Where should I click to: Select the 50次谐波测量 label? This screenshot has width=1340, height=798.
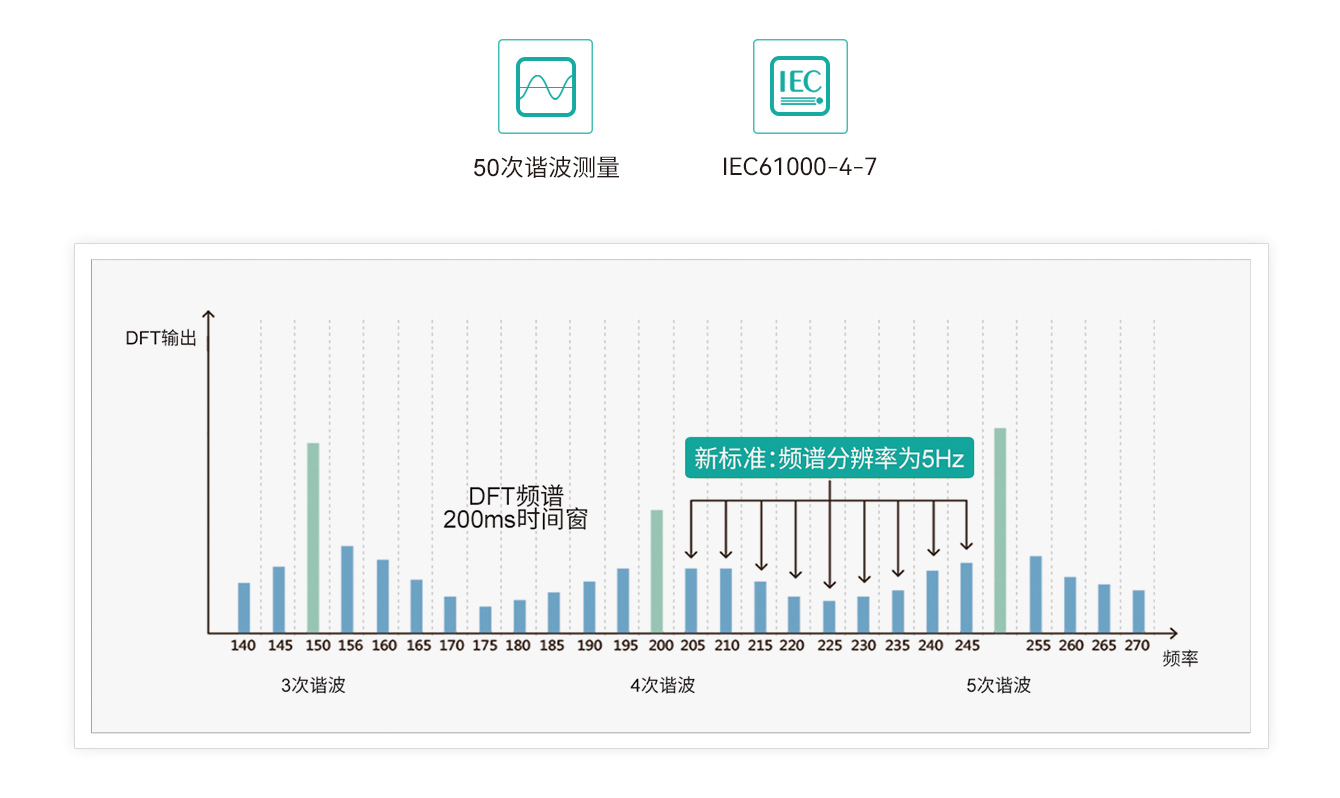pos(546,167)
